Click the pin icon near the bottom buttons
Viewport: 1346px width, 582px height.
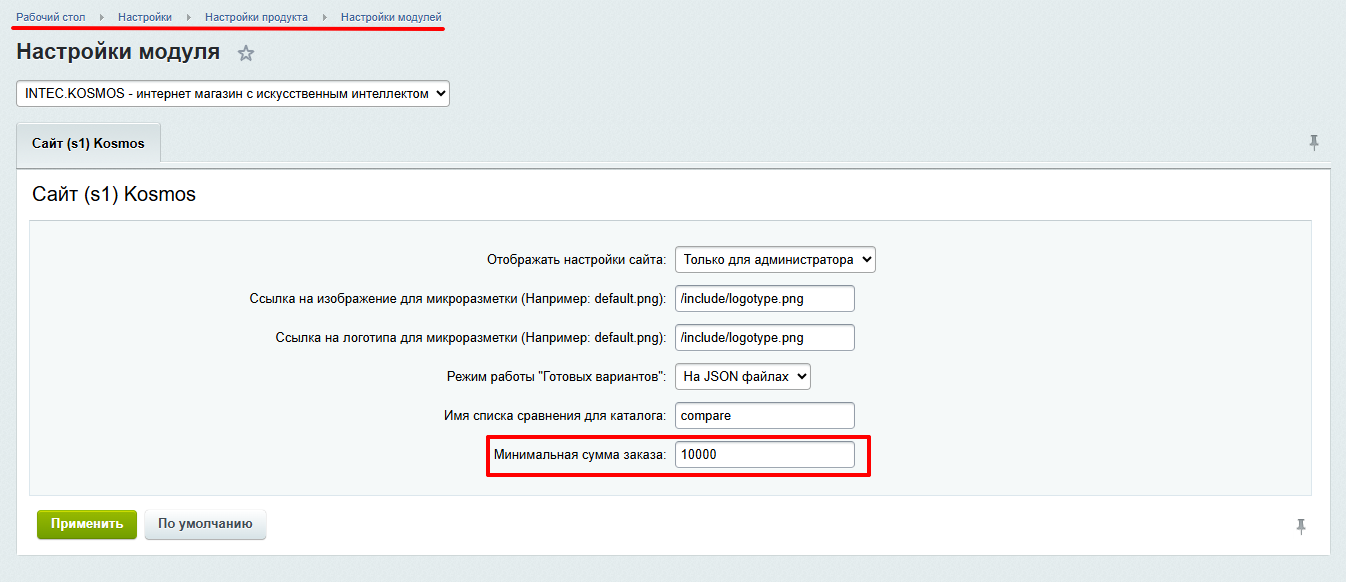point(1300,526)
